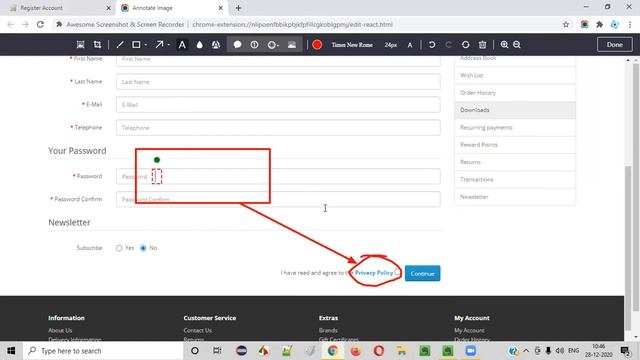
Task: Select the arrow annotation tool
Action: click(159, 44)
